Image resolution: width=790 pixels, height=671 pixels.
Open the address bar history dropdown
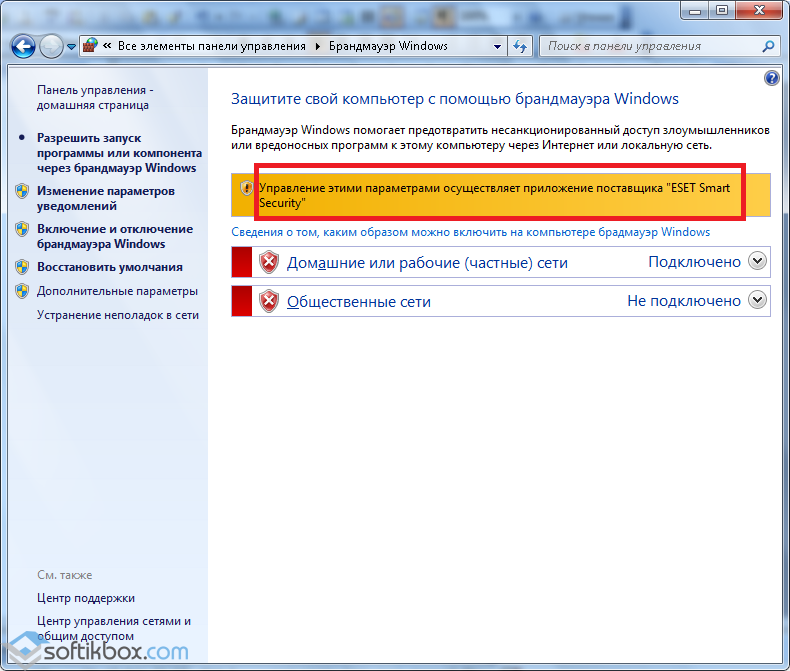pyautogui.click(x=498, y=46)
